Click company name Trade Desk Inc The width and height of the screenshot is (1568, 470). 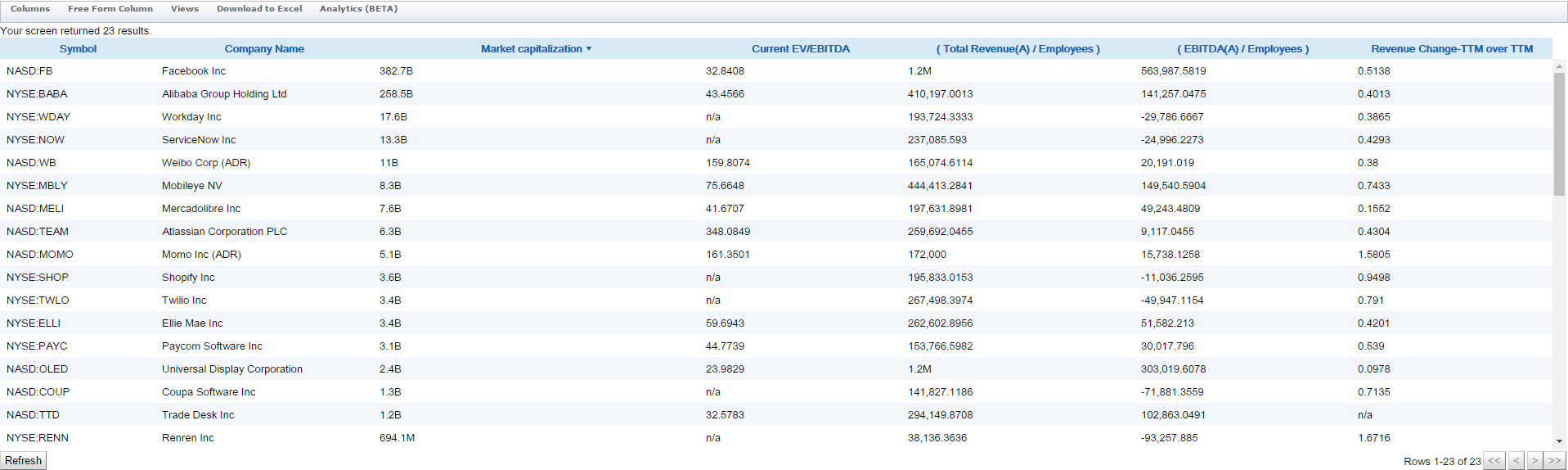[198, 415]
